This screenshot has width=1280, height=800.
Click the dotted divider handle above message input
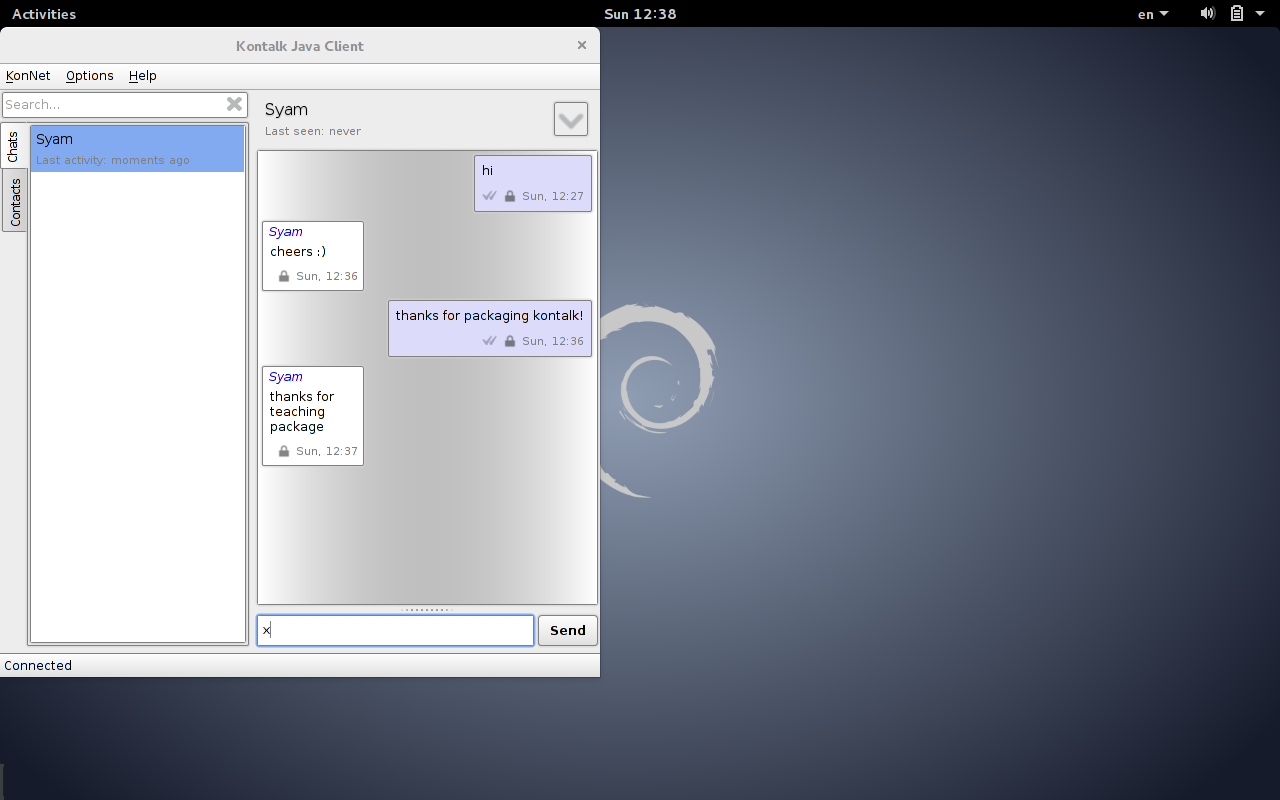(427, 609)
